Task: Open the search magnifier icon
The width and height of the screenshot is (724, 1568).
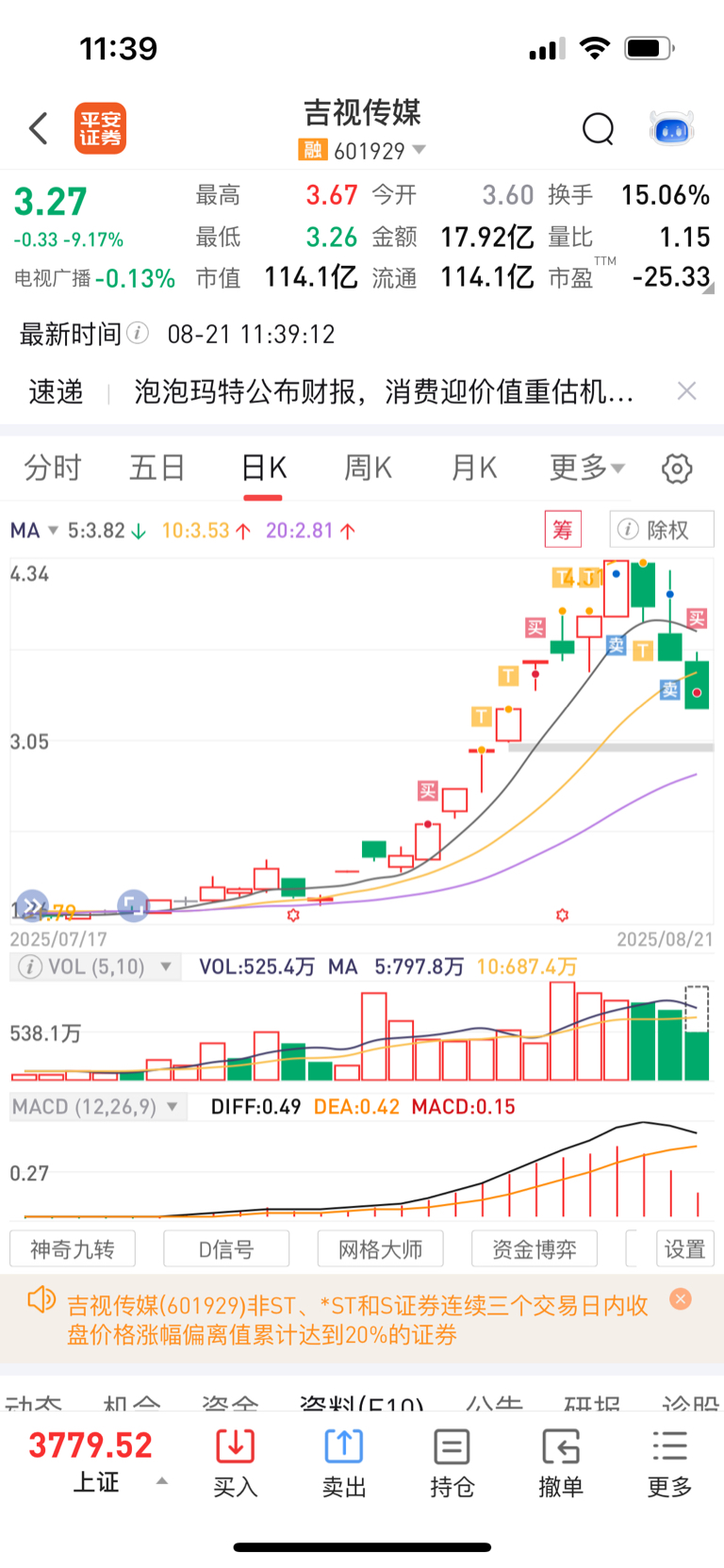Action: click(x=598, y=128)
